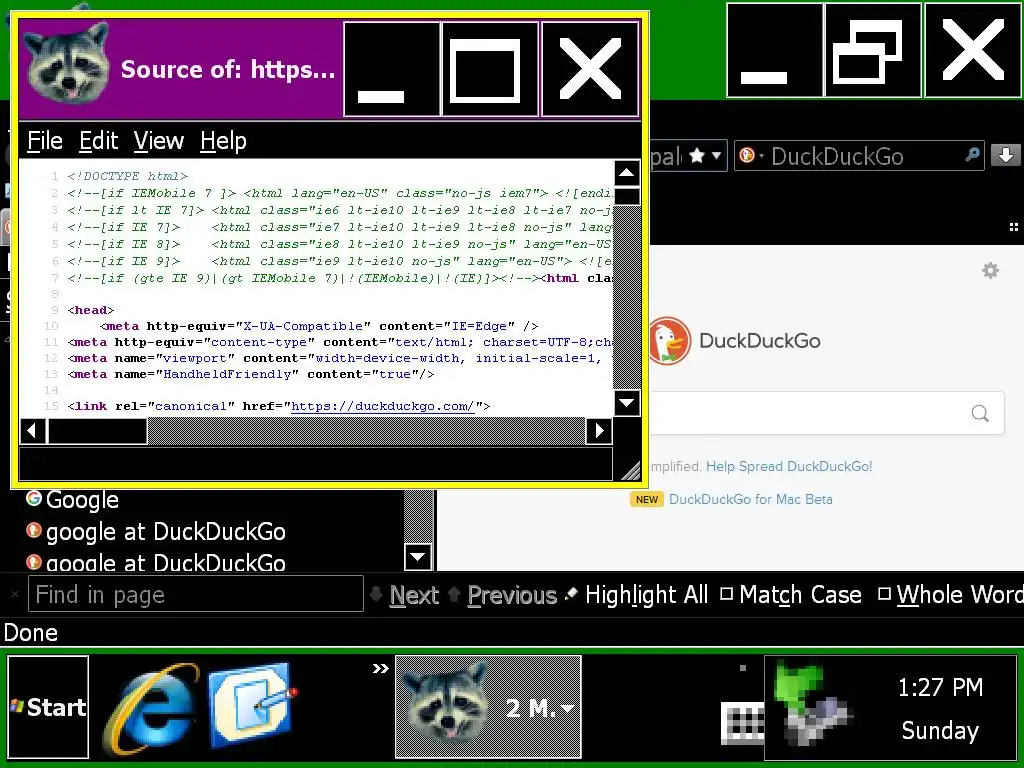Screen dimensions: 1024x768
Task: Open the DuckDuckGo page settings gear
Action: pos(991,270)
